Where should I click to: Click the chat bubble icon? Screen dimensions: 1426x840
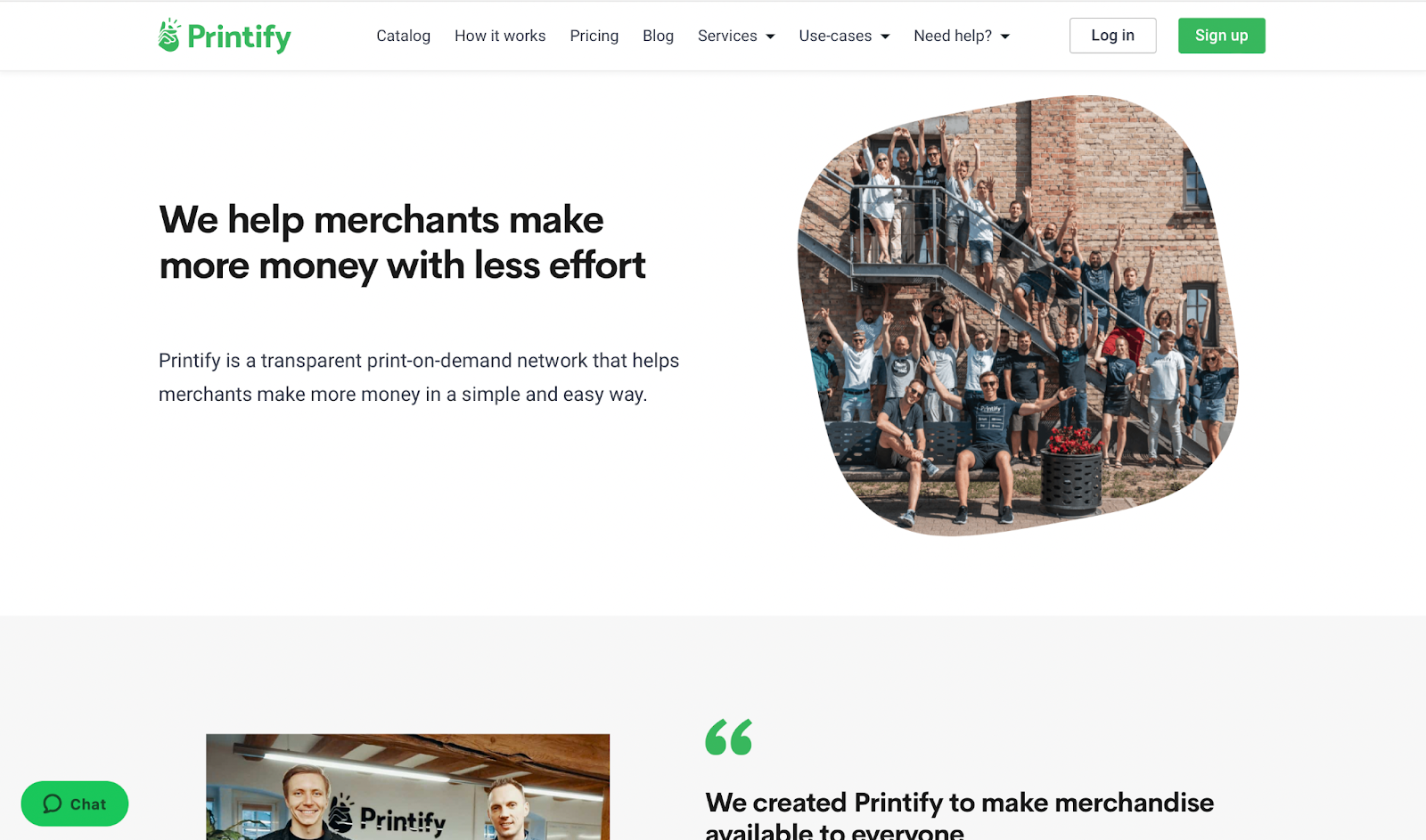click(53, 804)
